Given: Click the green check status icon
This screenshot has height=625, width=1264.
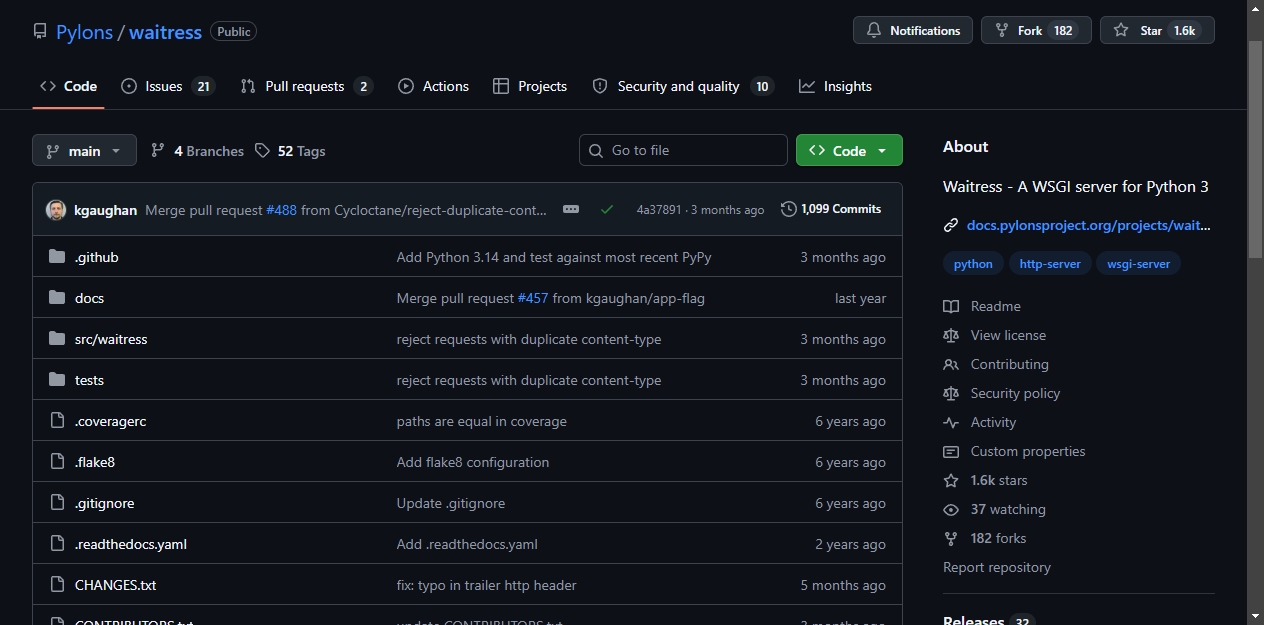Looking at the screenshot, I should point(607,210).
